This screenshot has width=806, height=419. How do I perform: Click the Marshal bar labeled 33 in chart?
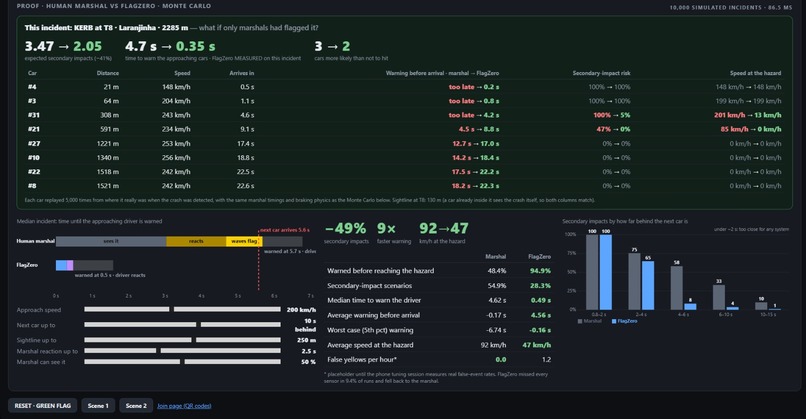719,297
